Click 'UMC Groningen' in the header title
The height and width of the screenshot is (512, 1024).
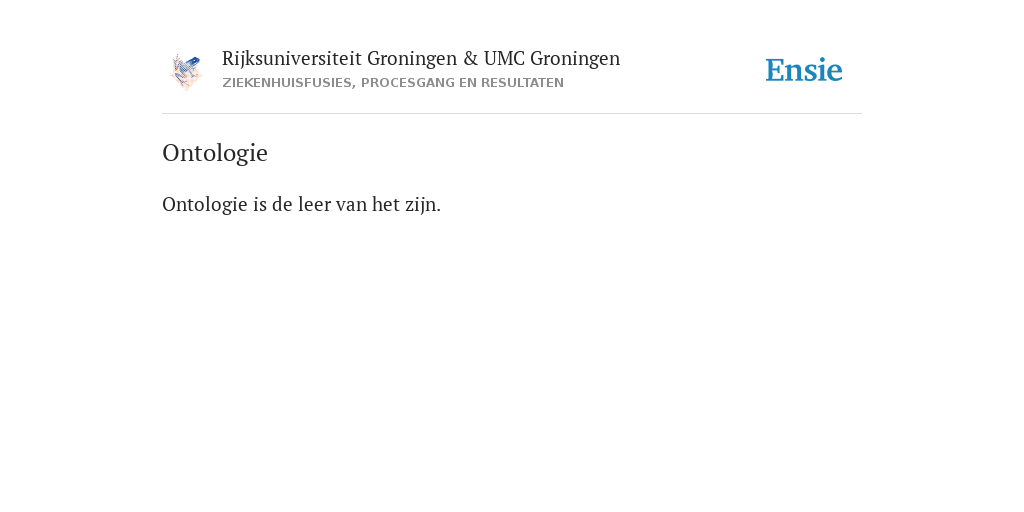552,59
